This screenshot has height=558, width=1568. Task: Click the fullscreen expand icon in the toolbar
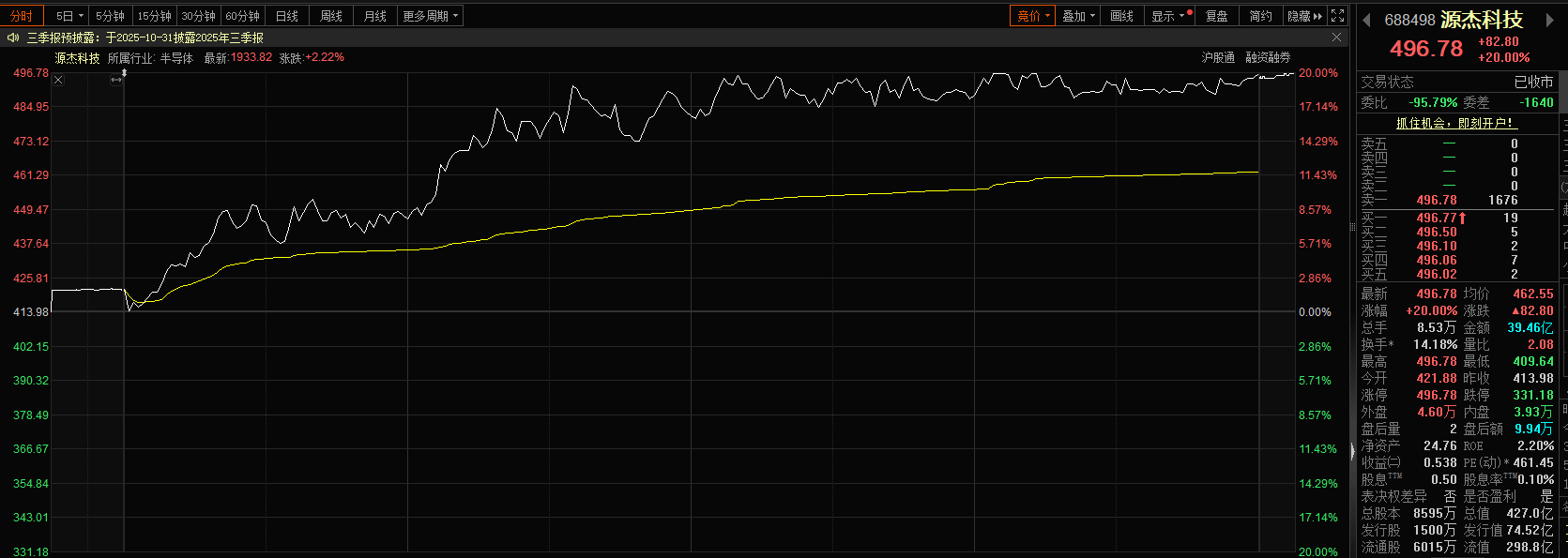[x=1338, y=16]
